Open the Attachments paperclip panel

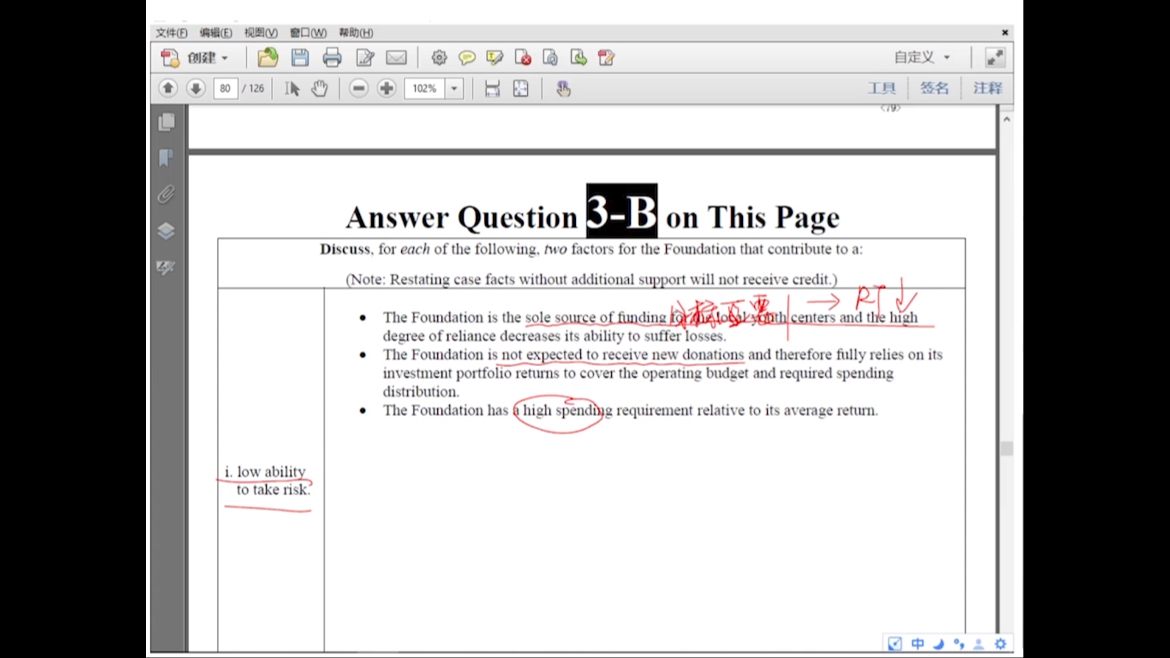(166, 194)
